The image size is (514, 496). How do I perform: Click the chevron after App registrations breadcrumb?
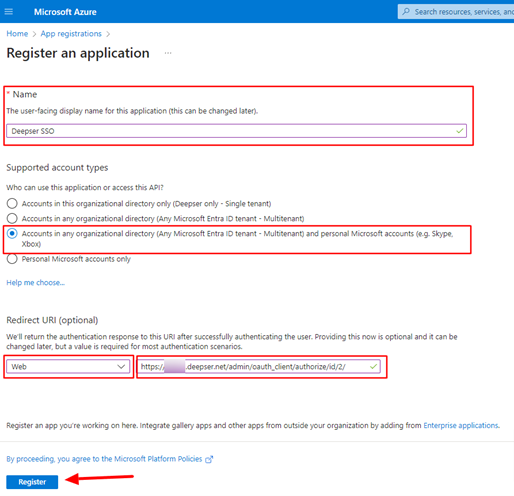click(x=108, y=34)
